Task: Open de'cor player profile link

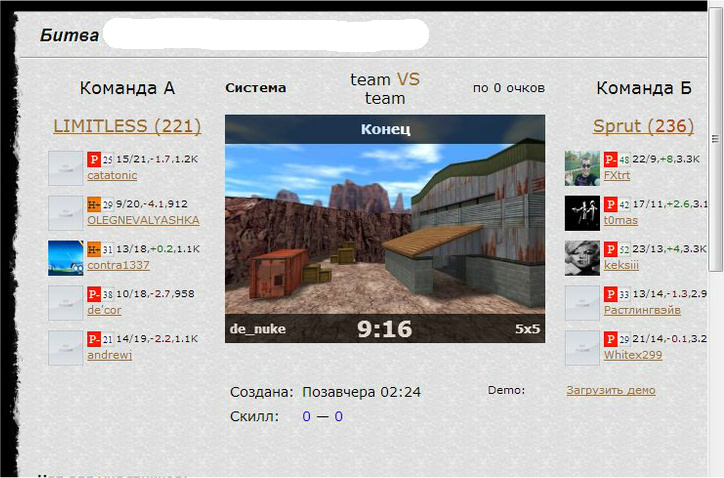Action: [104, 310]
